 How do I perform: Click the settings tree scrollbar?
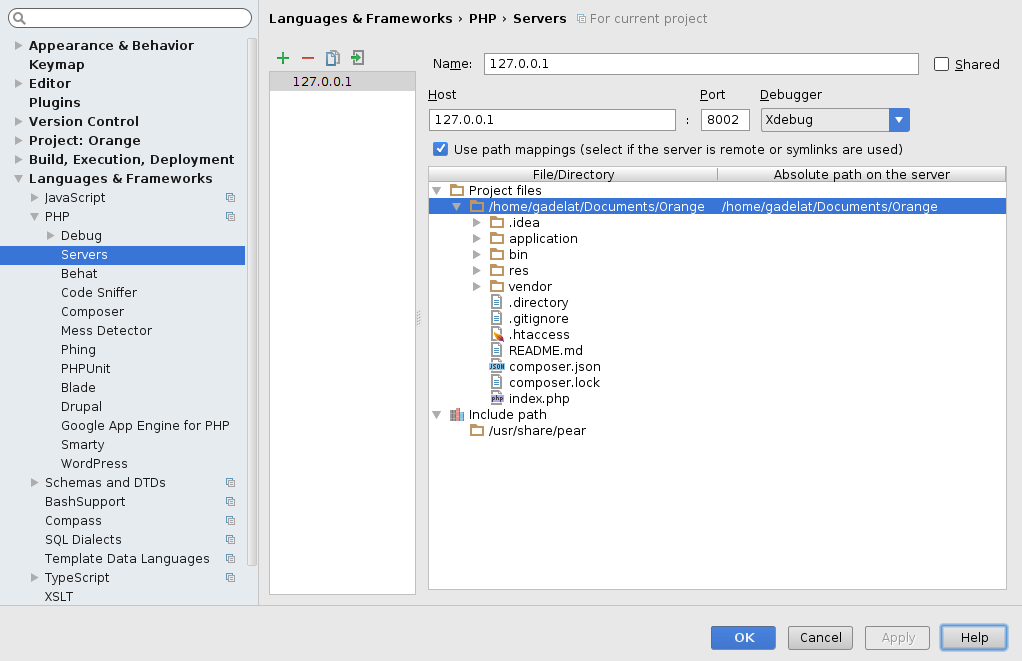pos(252,302)
